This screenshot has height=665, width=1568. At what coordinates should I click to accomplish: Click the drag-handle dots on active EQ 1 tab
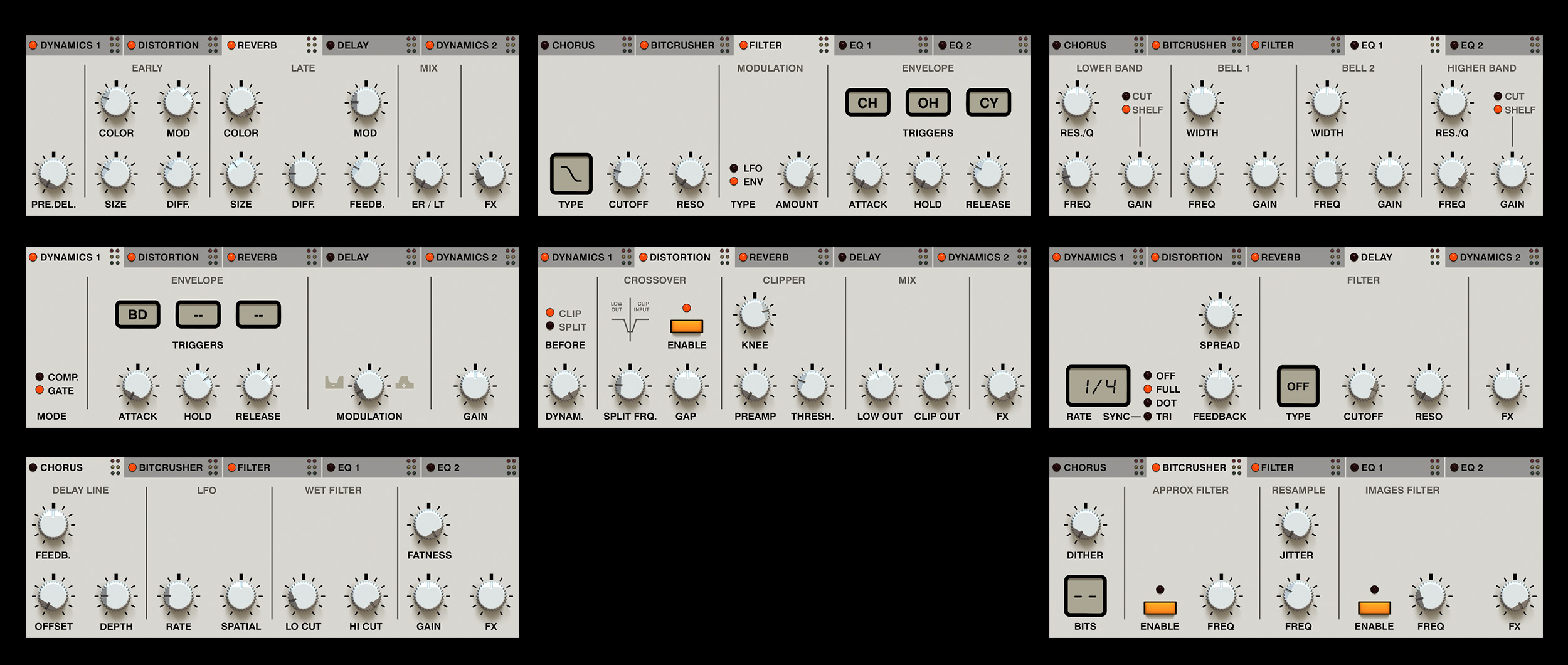pos(1435,45)
